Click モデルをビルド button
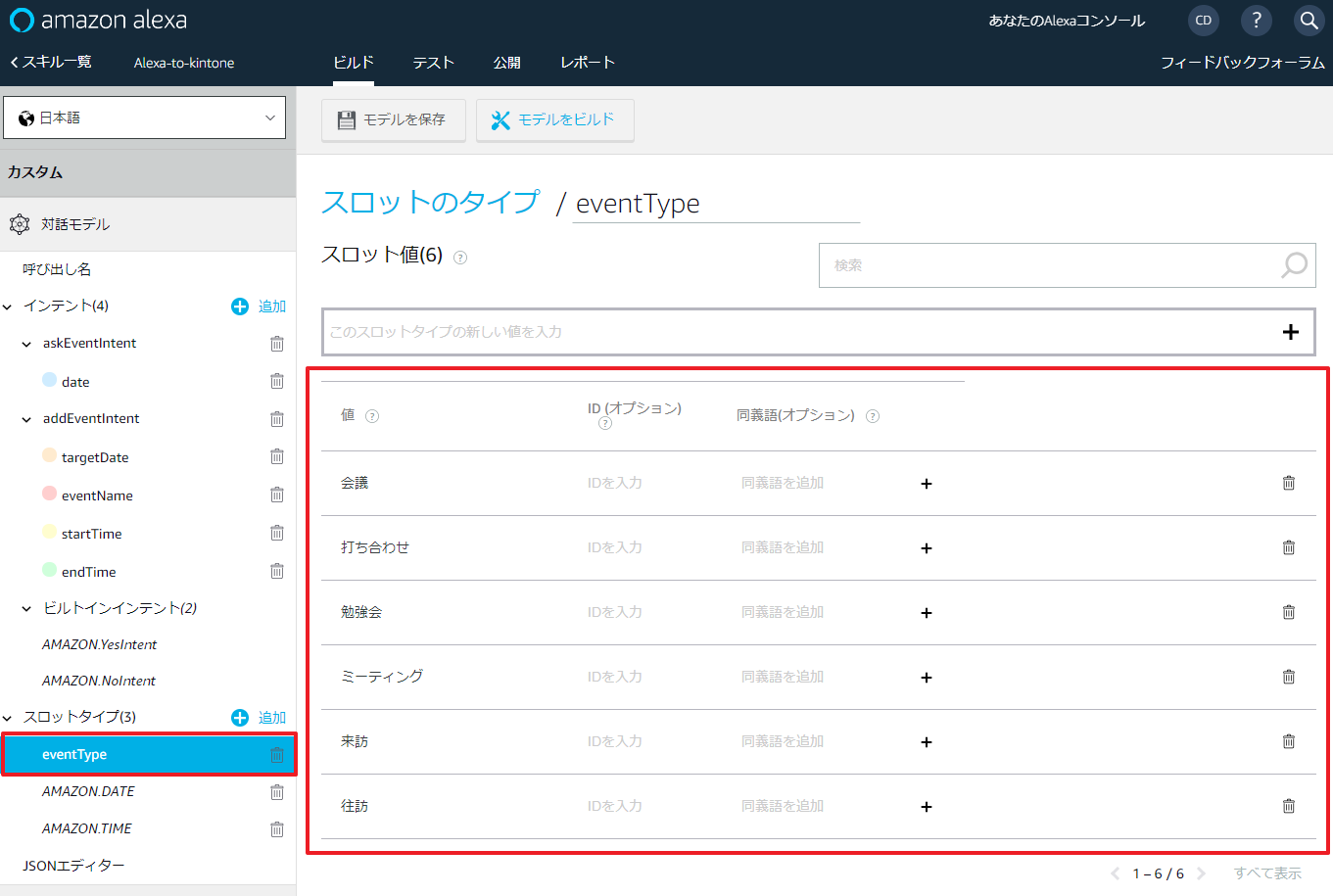Viewport: 1333px width, 896px height. point(554,119)
